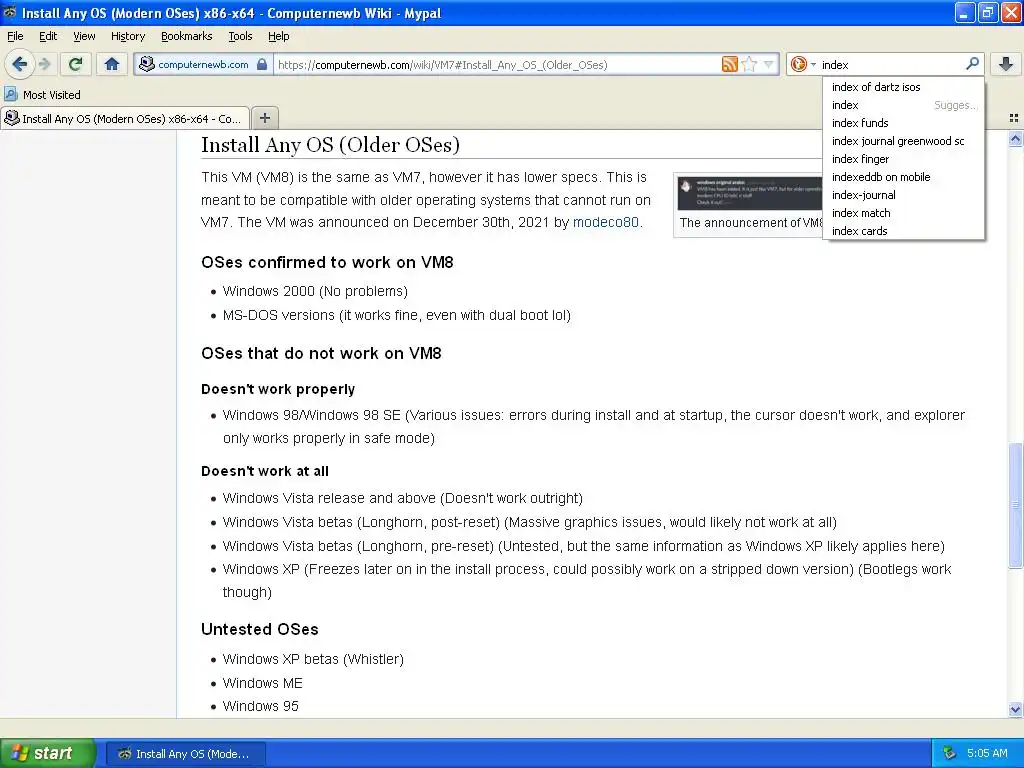Click the Windows ME list item
Image resolution: width=1024 pixels, height=768 pixels.
[x=263, y=683]
